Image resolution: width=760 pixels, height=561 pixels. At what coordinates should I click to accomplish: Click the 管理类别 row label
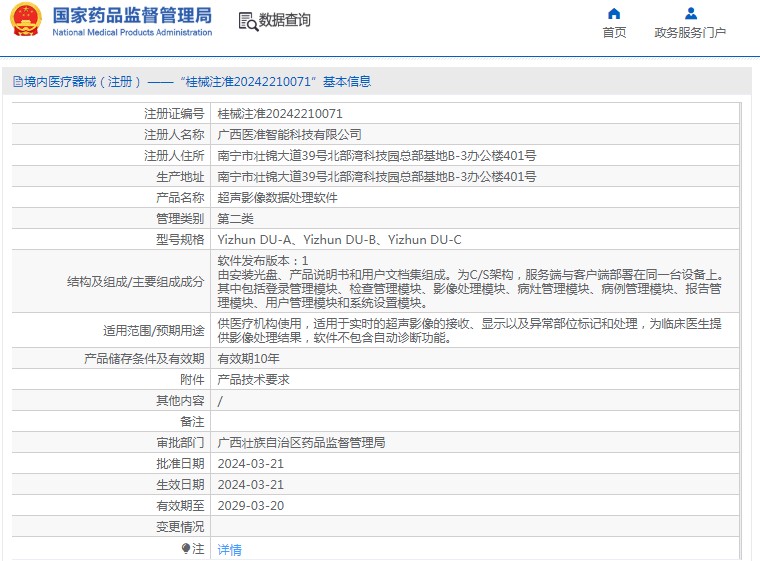pyautogui.click(x=180, y=219)
